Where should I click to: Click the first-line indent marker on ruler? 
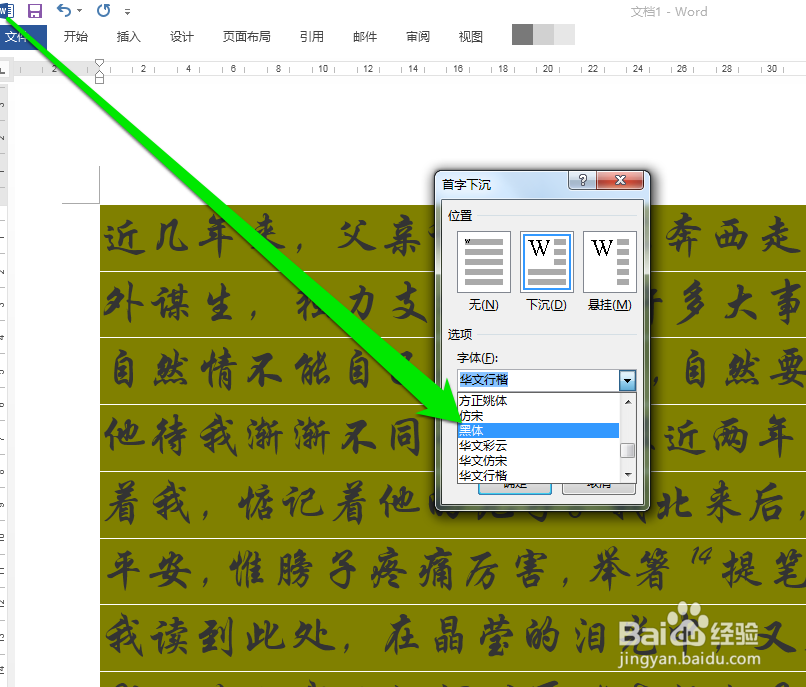coord(98,61)
